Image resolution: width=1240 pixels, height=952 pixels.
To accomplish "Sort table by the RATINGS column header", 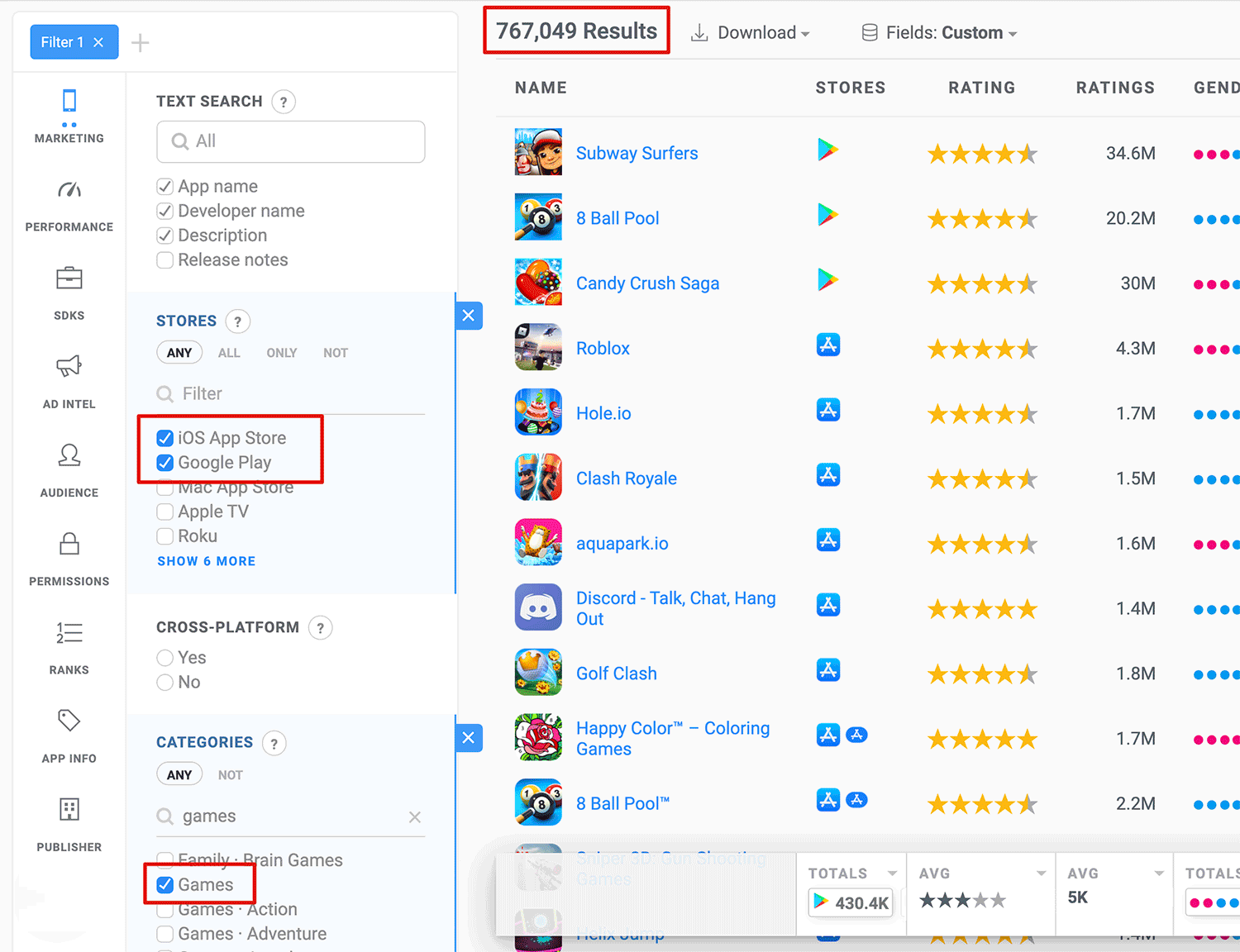I will (1115, 88).
